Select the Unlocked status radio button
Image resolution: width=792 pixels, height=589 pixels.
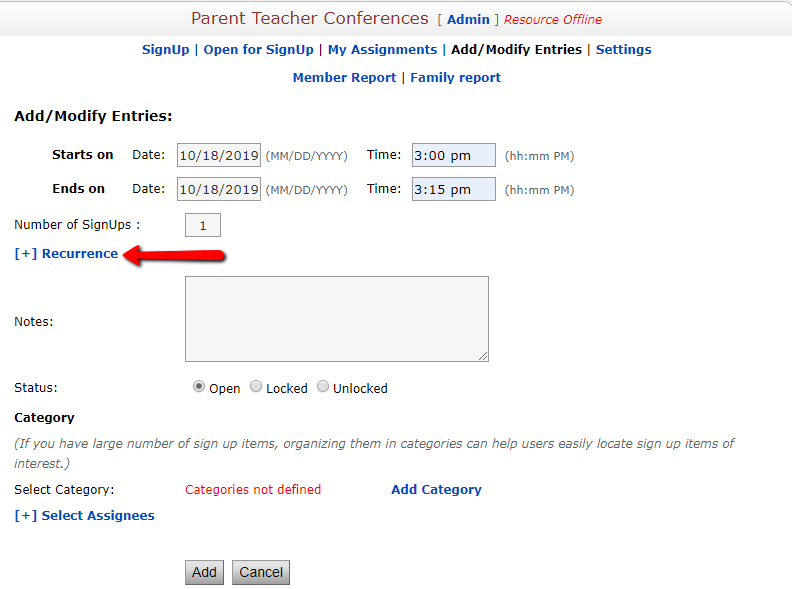coord(323,387)
